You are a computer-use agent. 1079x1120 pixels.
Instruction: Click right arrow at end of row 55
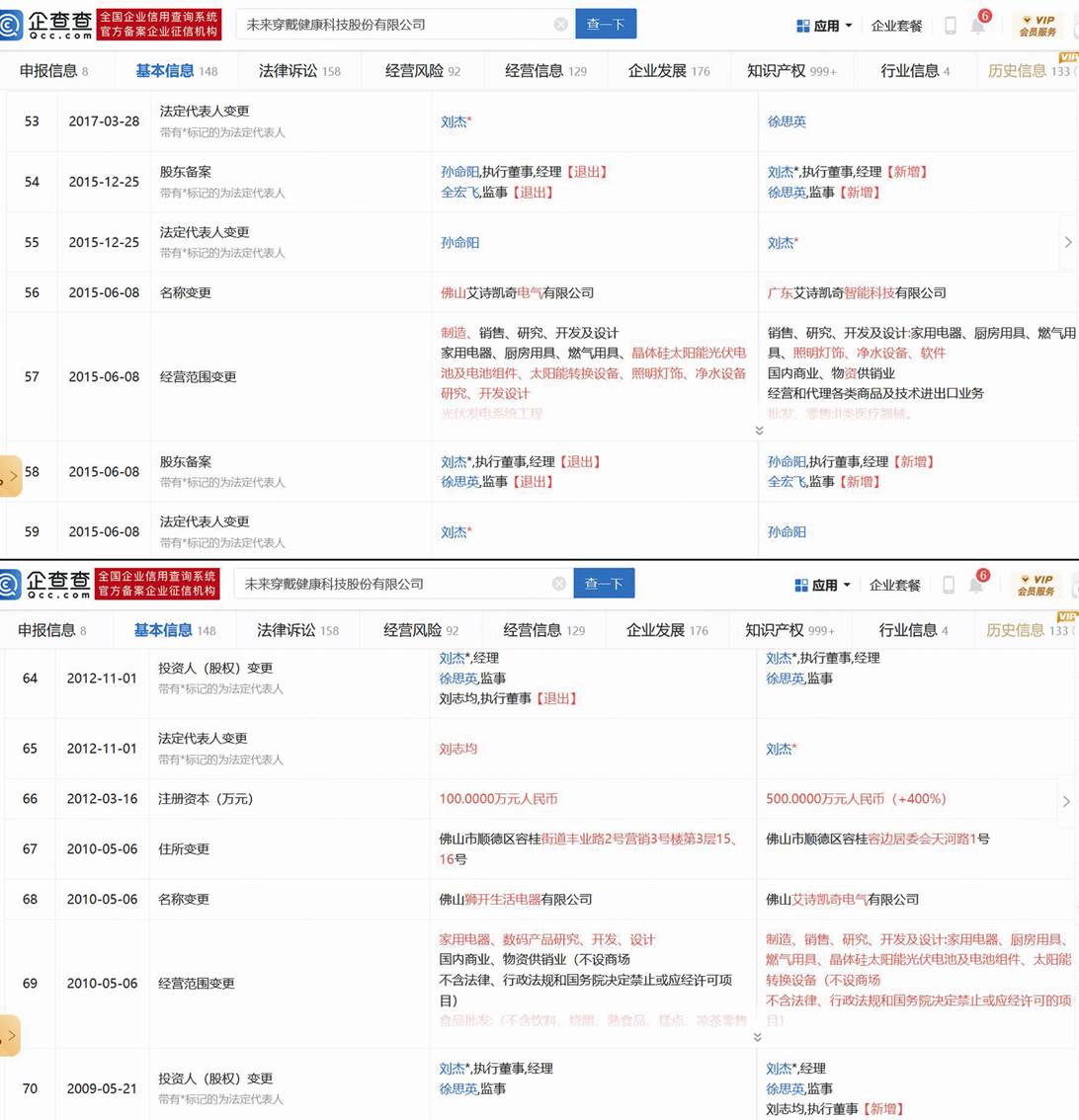1068,242
